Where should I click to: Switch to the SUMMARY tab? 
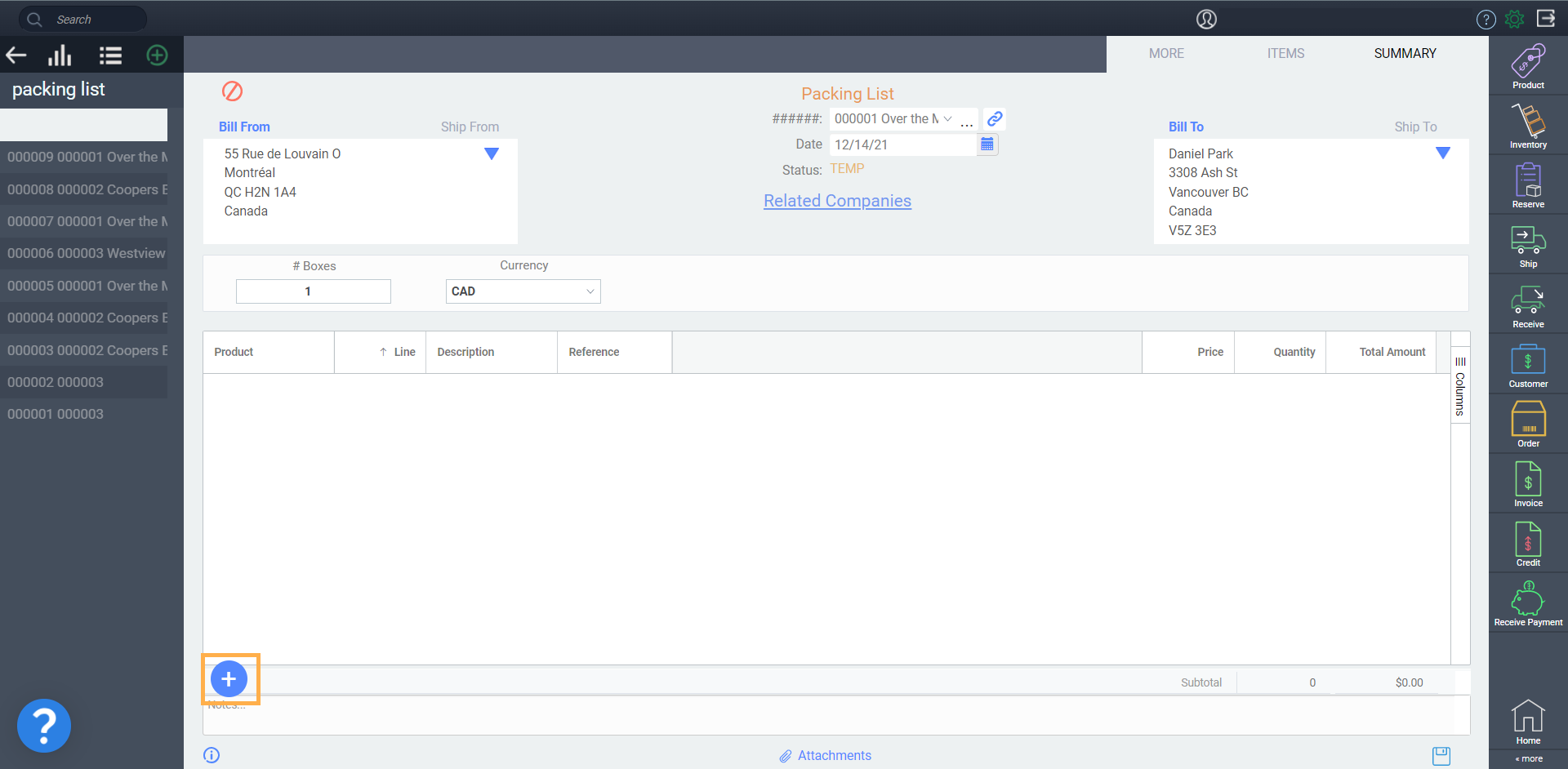1405,53
